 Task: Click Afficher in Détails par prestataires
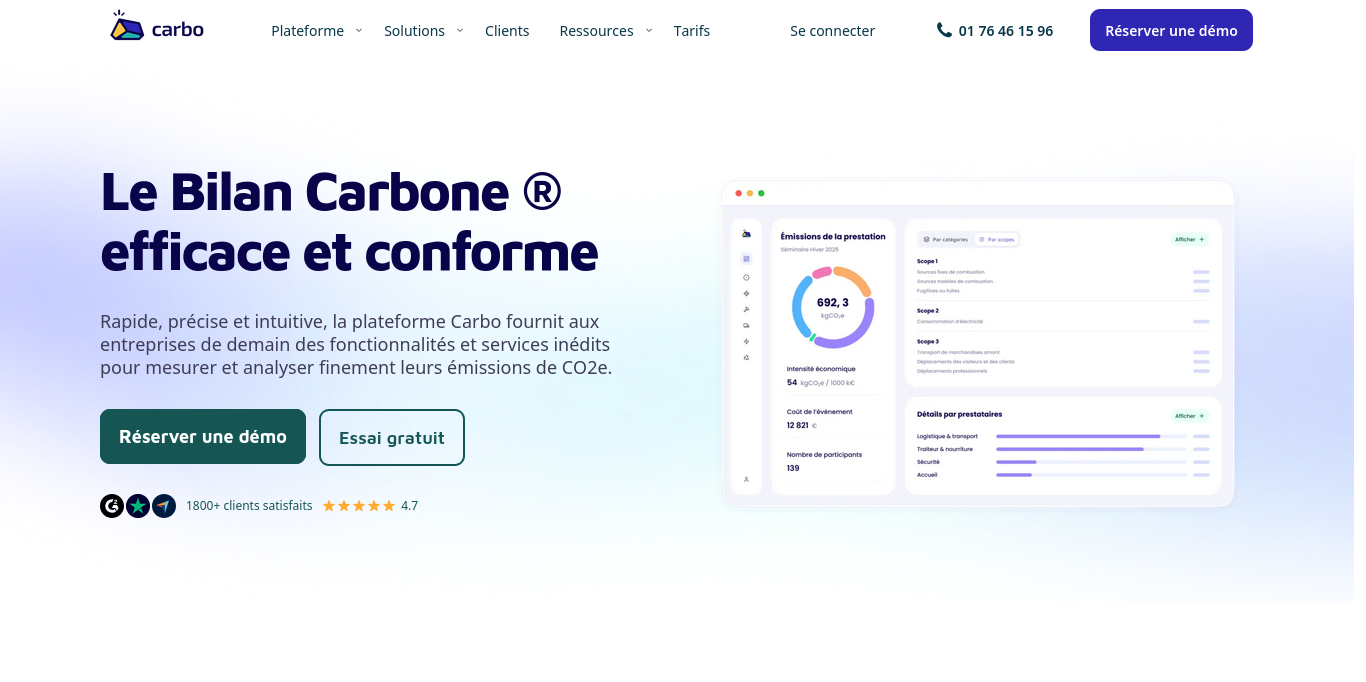tap(1190, 416)
